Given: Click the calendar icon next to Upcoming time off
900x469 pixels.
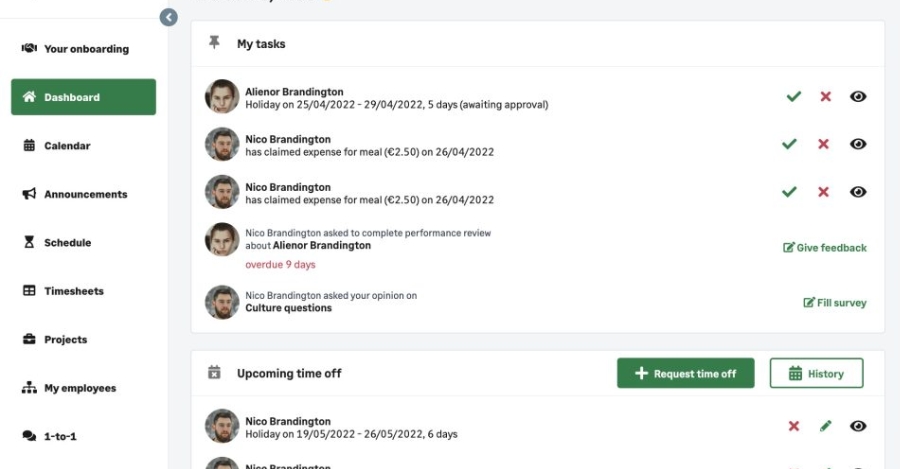Looking at the screenshot, I should coord(214,373).
